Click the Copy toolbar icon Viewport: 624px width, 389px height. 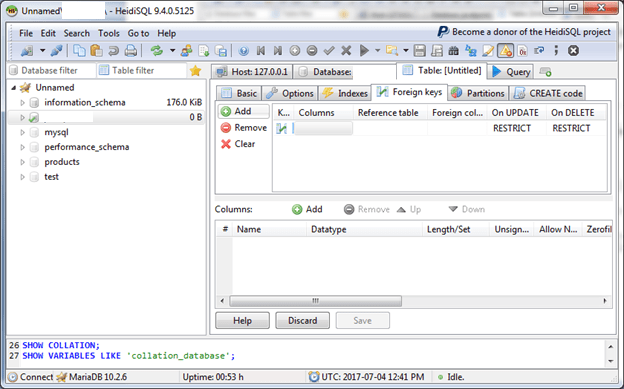point(79,51)
